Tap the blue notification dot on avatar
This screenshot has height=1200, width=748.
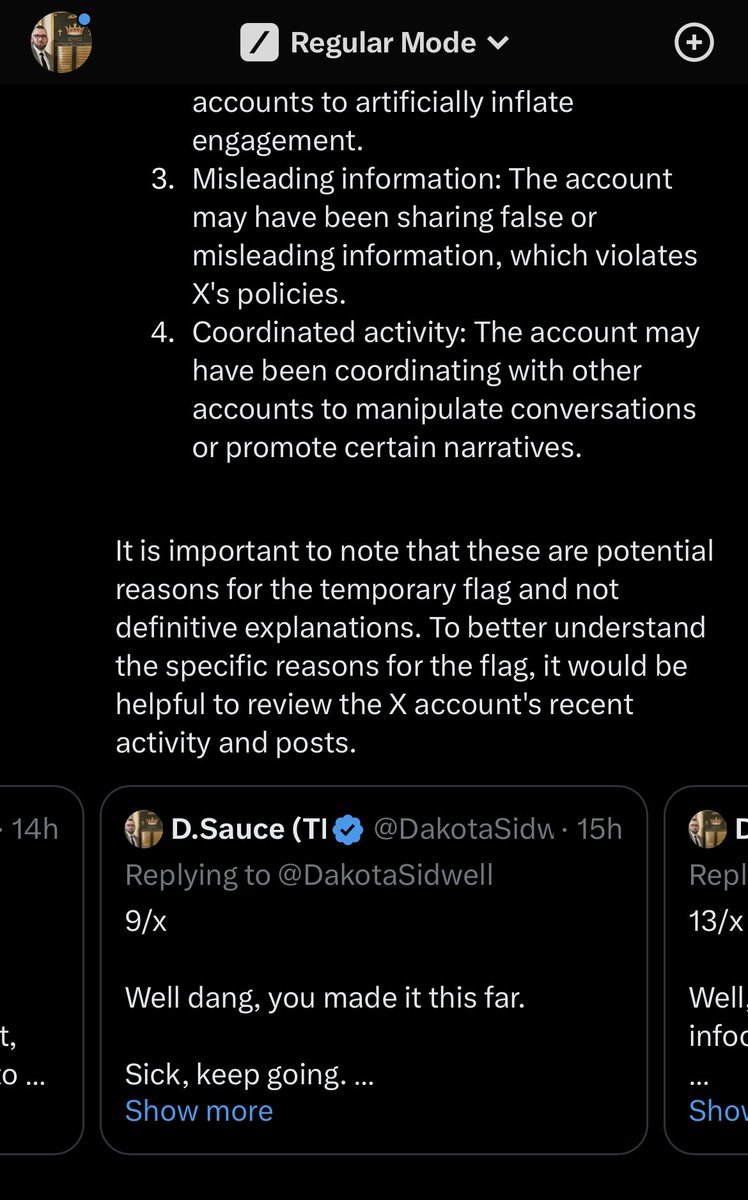(x=85, y=19)
